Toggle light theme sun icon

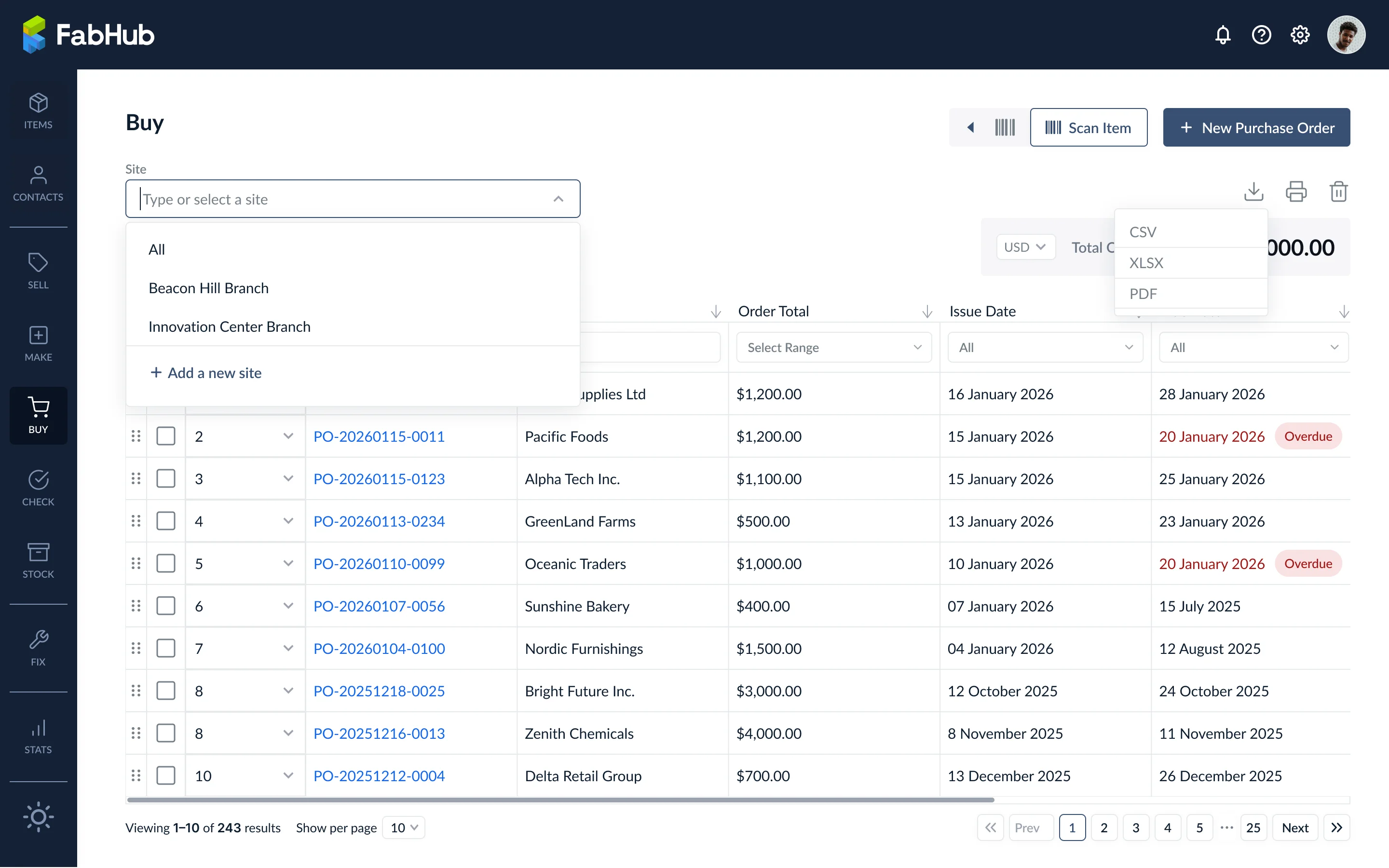click(38, 816)
